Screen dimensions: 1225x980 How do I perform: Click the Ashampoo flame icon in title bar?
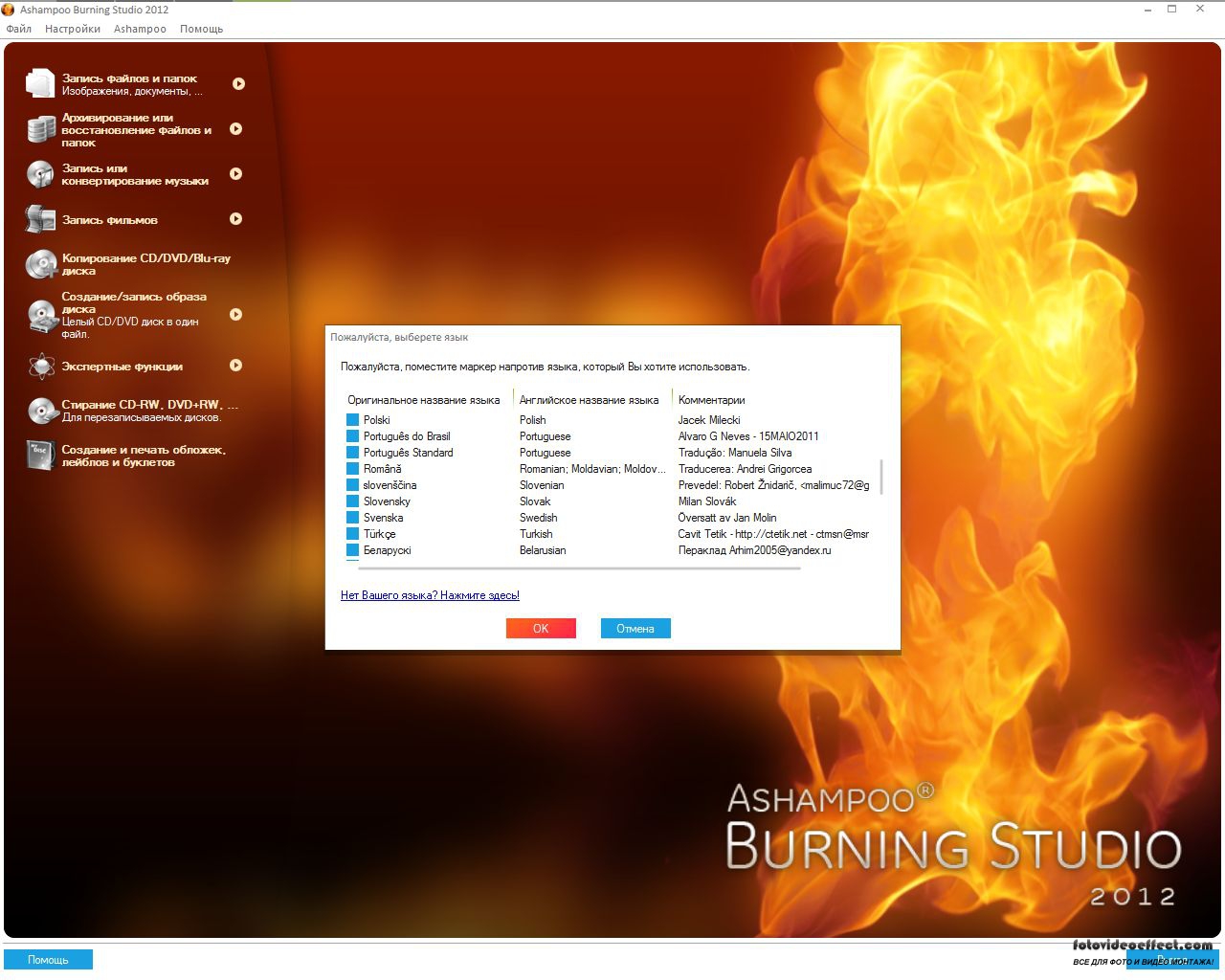click(8, 10)
